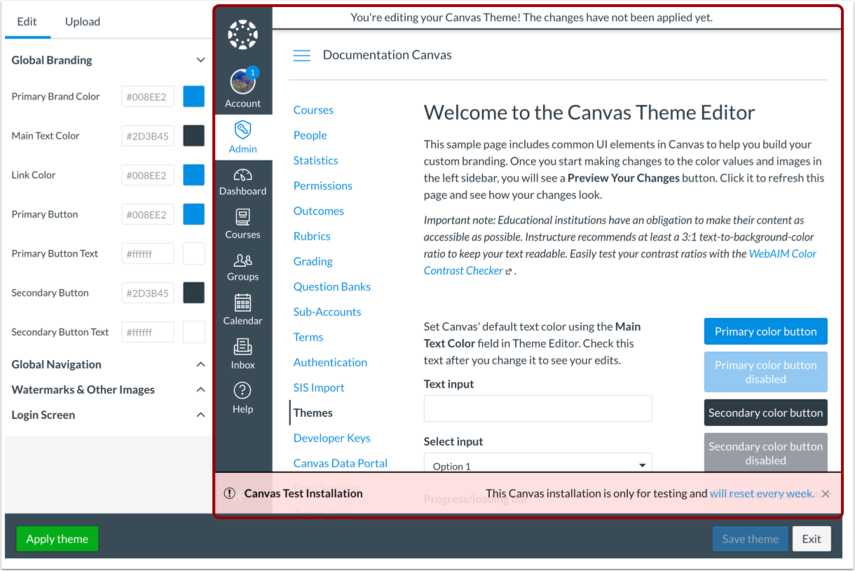Toggle the hamburger course menu icon
The image size is (855, 571).
coord(302,55)
